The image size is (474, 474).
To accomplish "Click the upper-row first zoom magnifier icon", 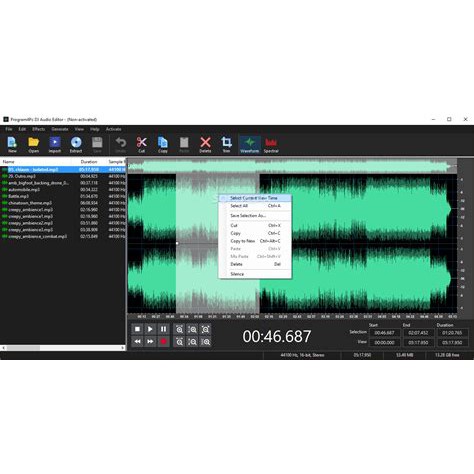I will coord(179,329).
